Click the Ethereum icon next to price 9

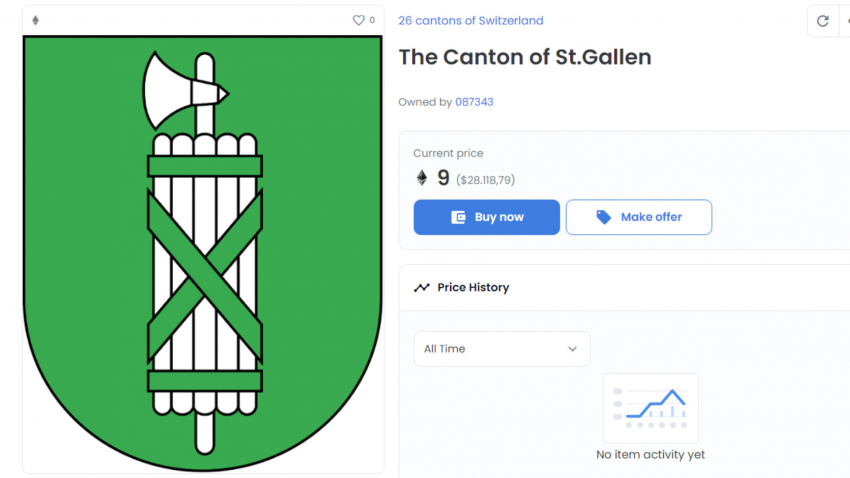pyautogui.click(x=422, y=178)
